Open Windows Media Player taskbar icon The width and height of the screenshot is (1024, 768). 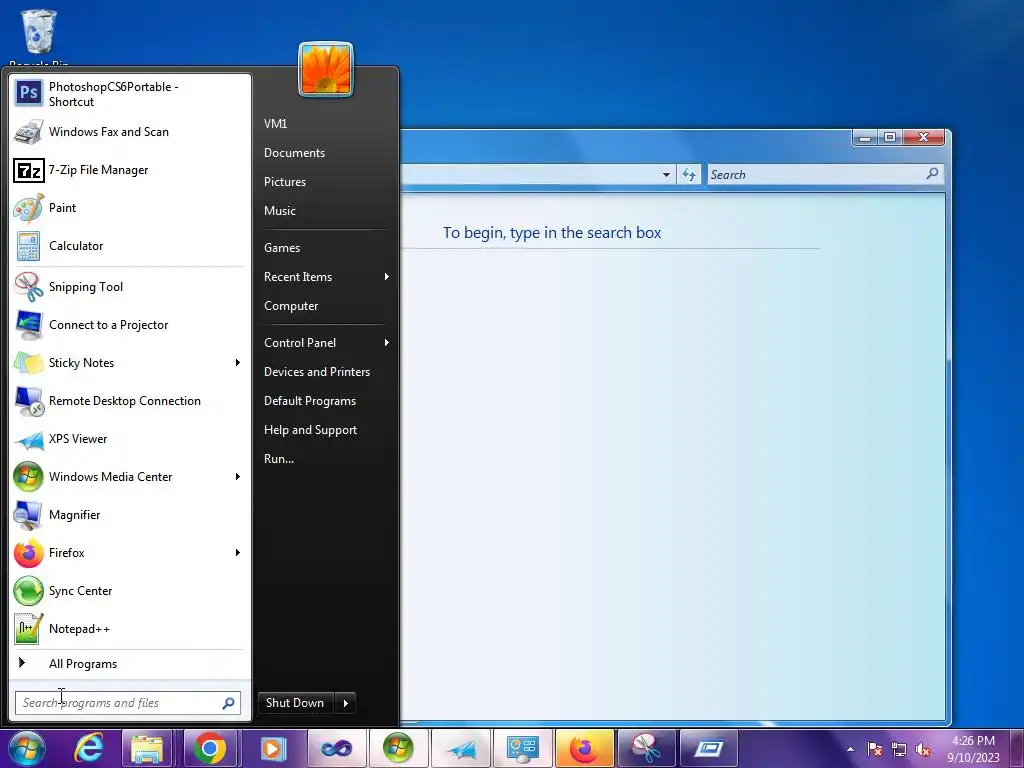coord(272,748)
